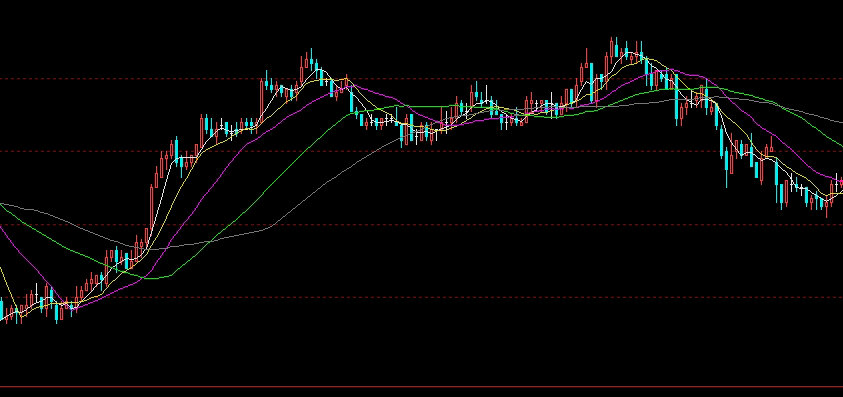Click the lowest red dashed horizontal gridline
This screenshot has height=397, width=843.
[x=422, y=297]
